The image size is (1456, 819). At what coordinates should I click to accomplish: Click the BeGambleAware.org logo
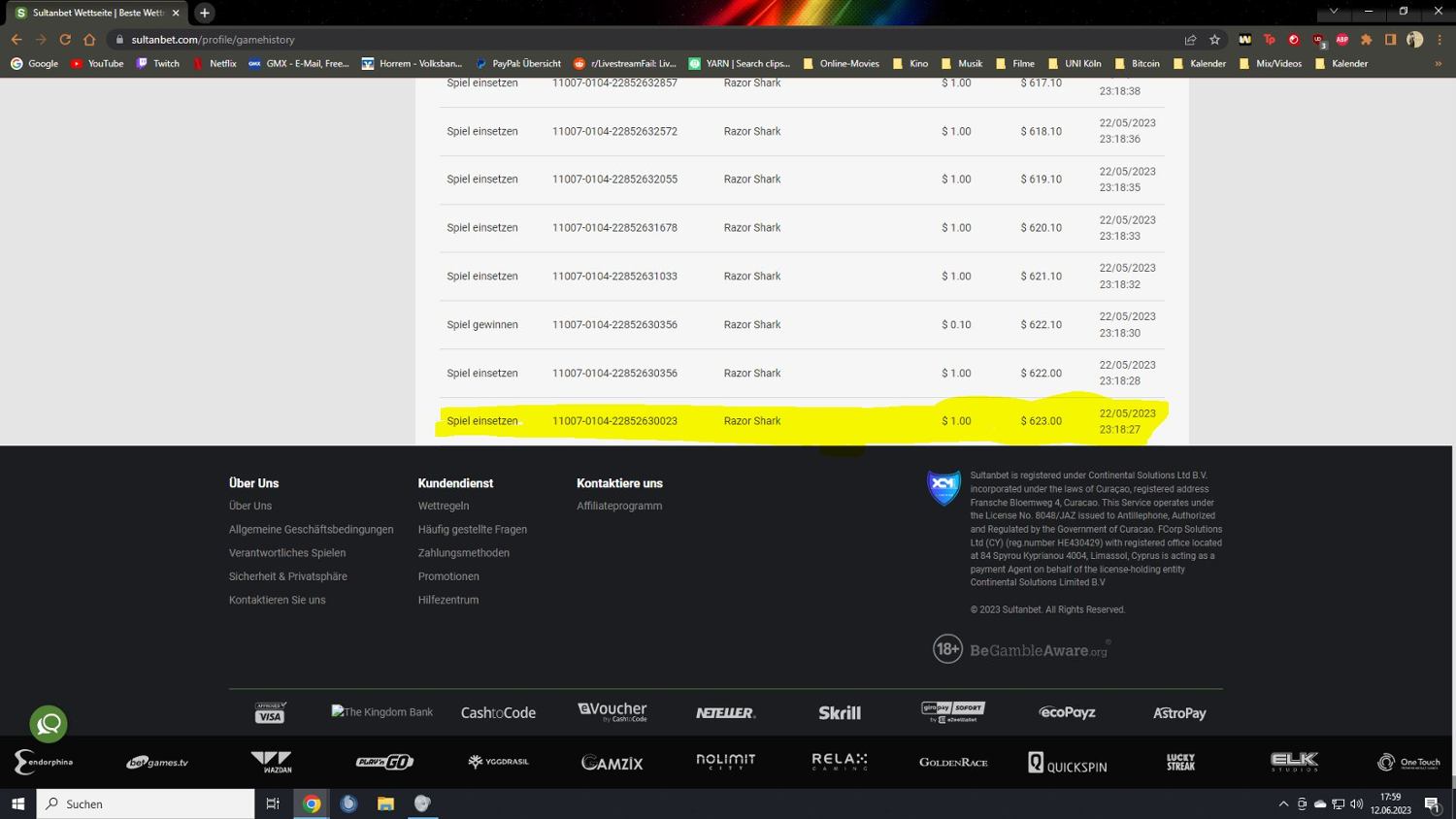1021,649
